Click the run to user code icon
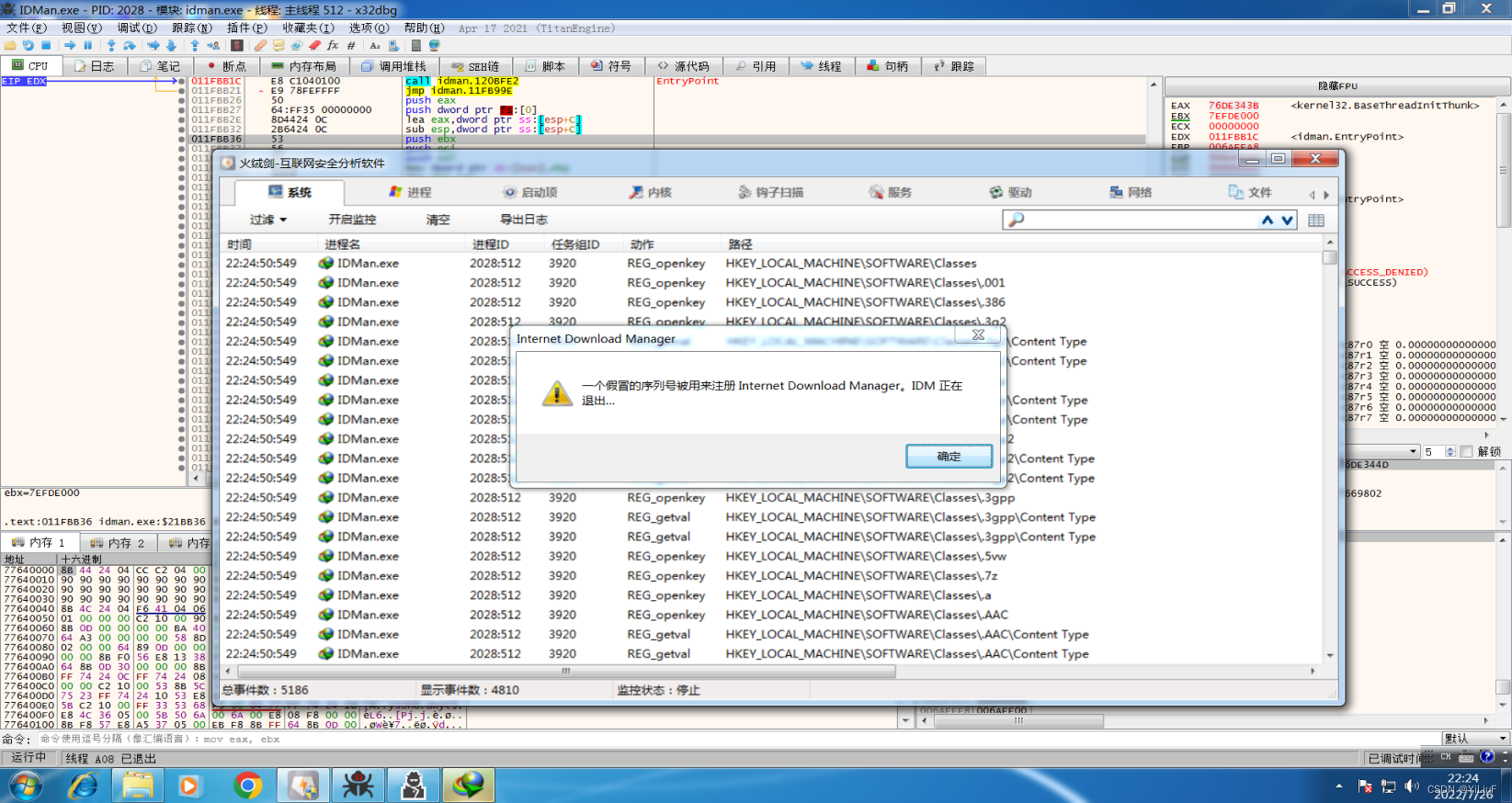1512x803 pixels. [213, 45]
